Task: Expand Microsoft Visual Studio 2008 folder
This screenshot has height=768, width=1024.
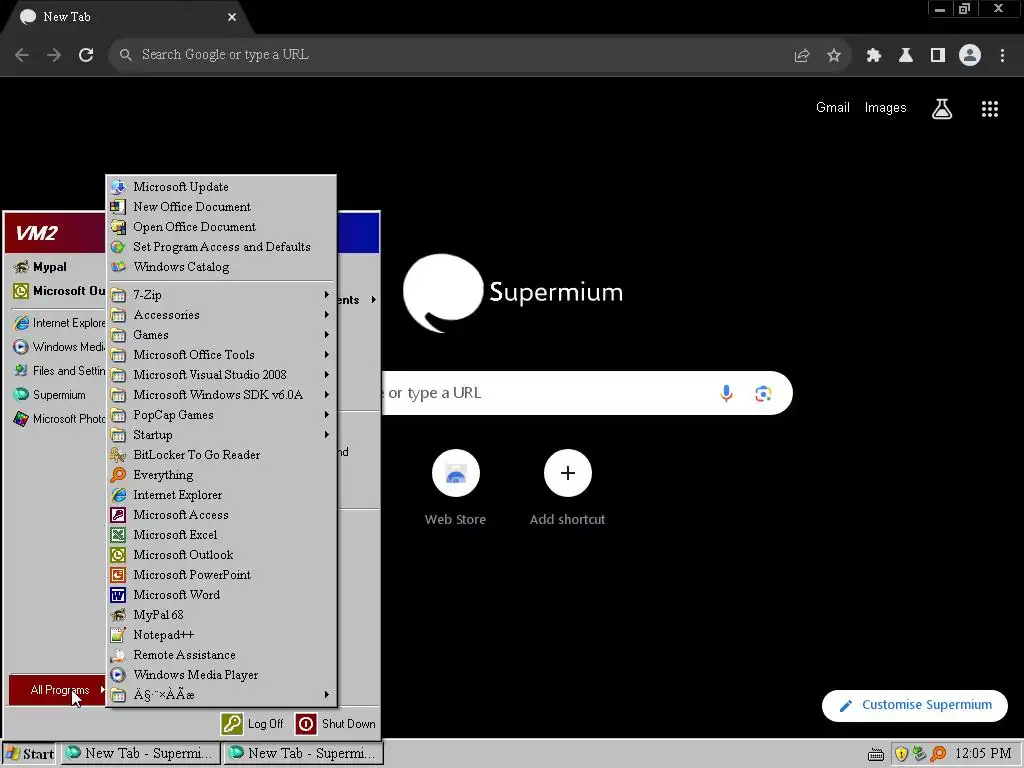Action: click(222, 375)
